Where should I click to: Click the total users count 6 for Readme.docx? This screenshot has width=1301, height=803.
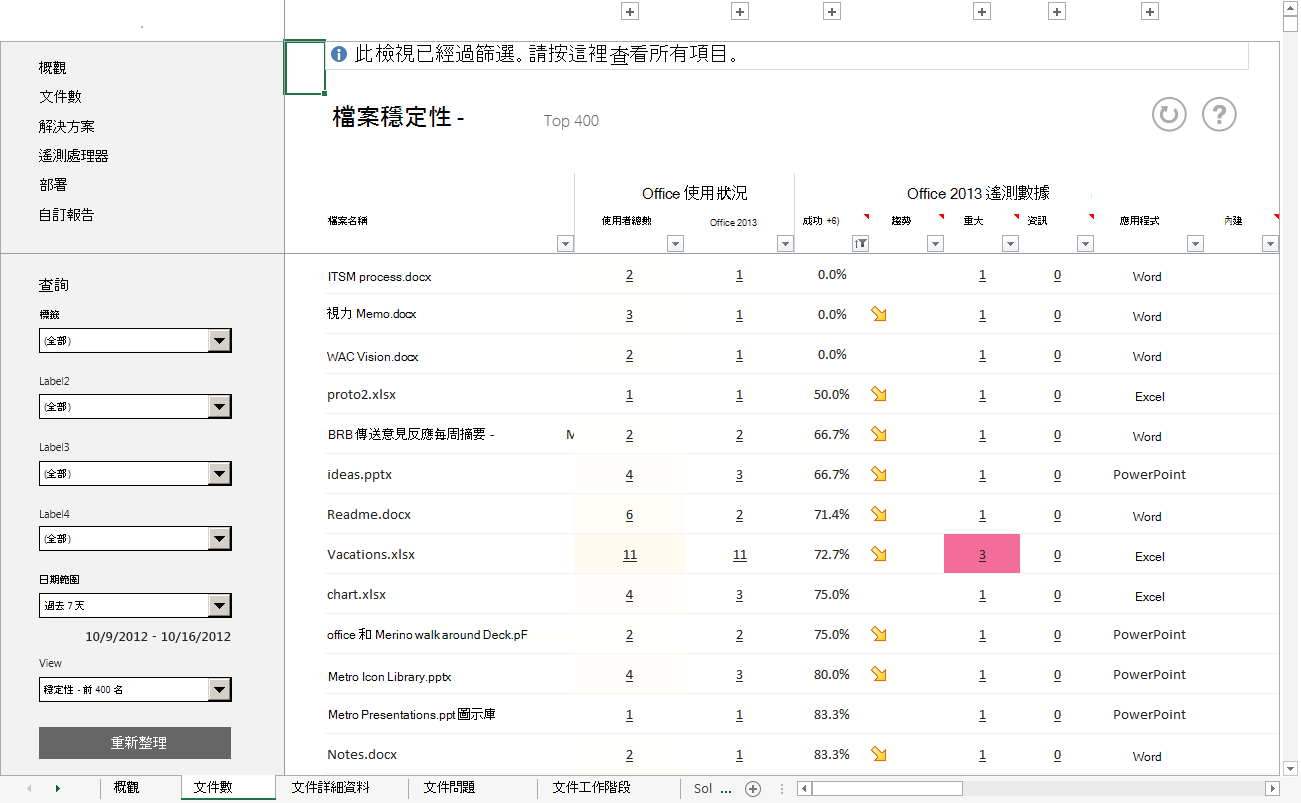click(629, 514)
